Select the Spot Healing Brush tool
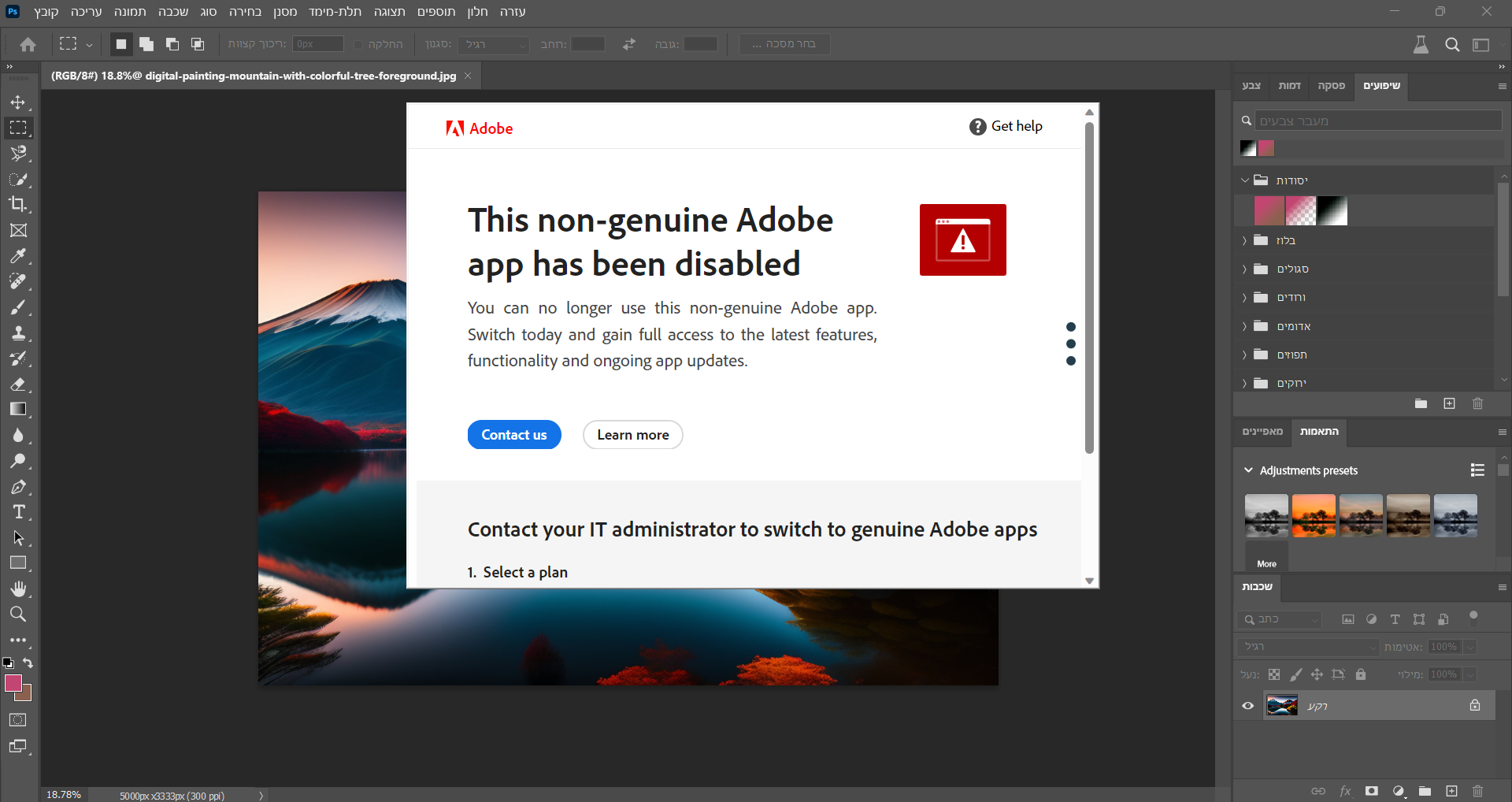1512x802 pixels. click(x=18, y=281)
